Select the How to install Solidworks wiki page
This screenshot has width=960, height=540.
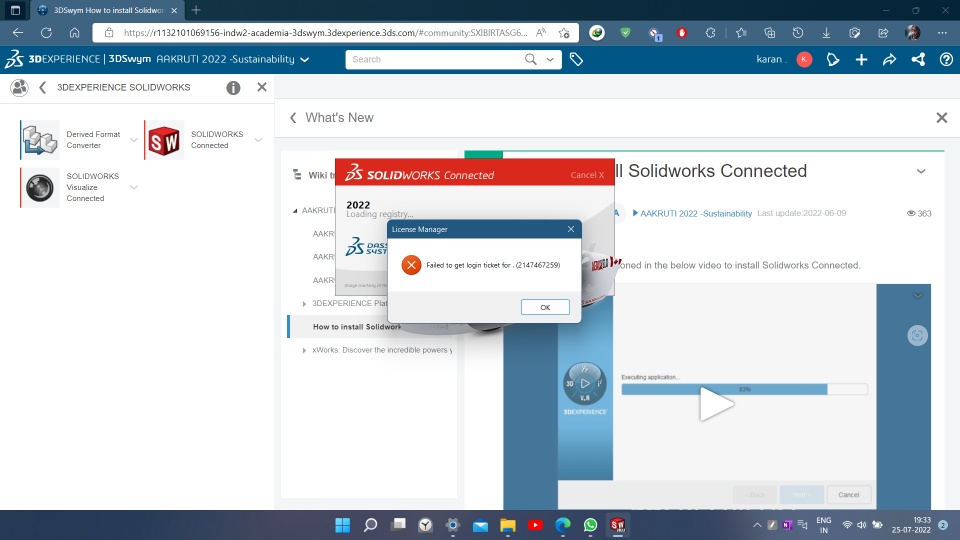pyautogui.click(x=372, y=327)
